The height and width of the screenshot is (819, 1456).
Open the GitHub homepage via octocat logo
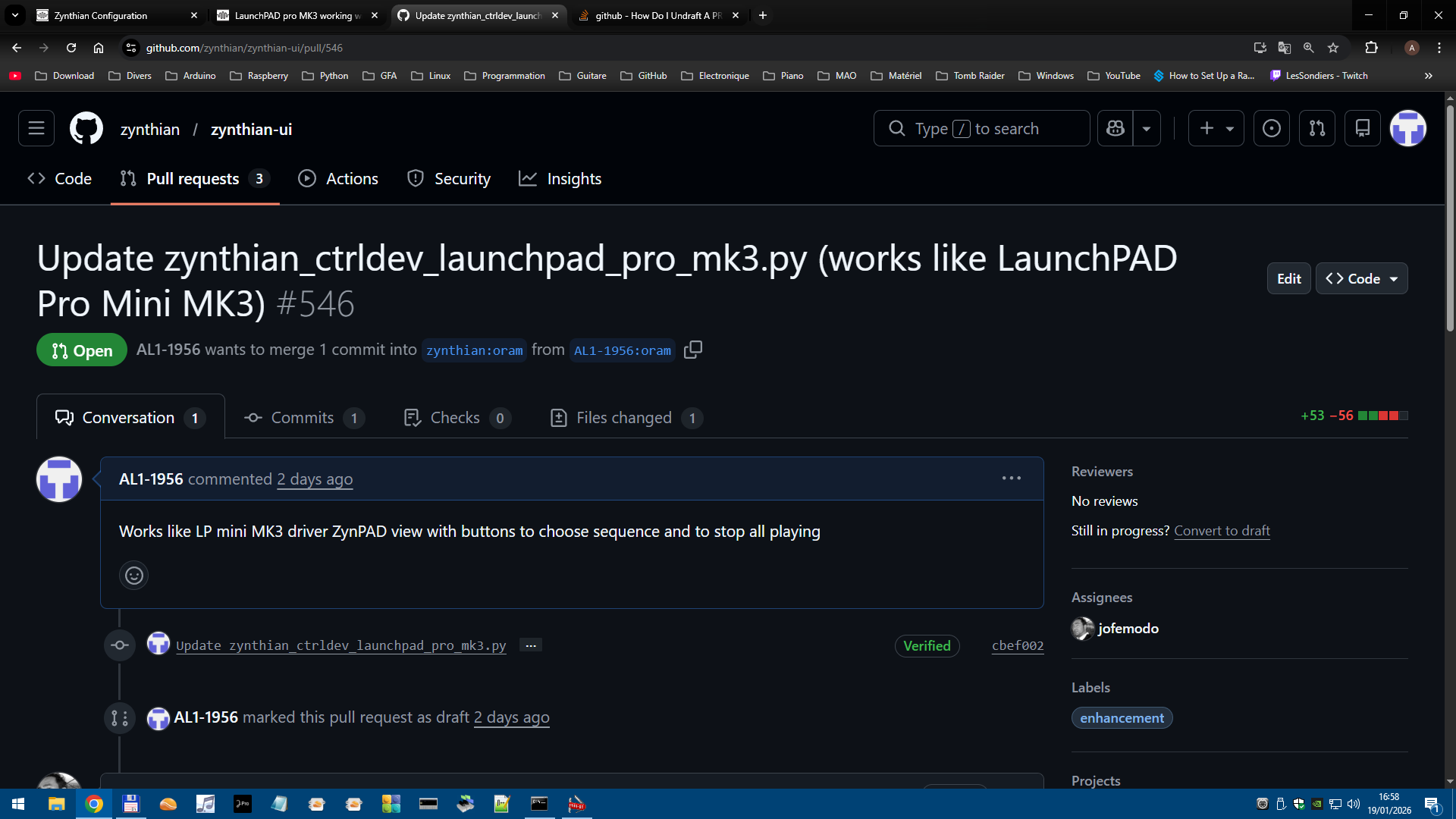86,129
